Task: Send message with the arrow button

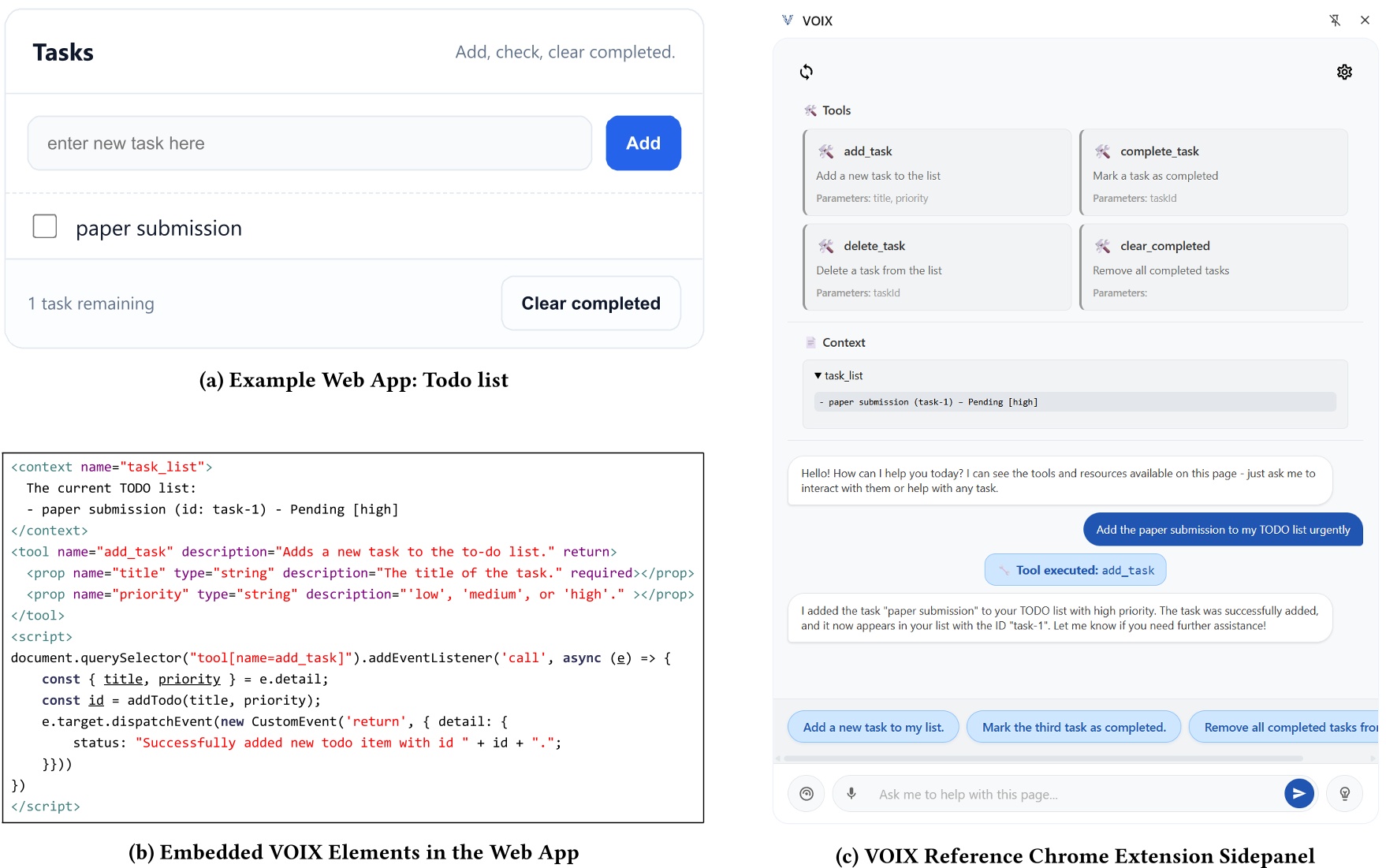Action: click(1298, 793)
